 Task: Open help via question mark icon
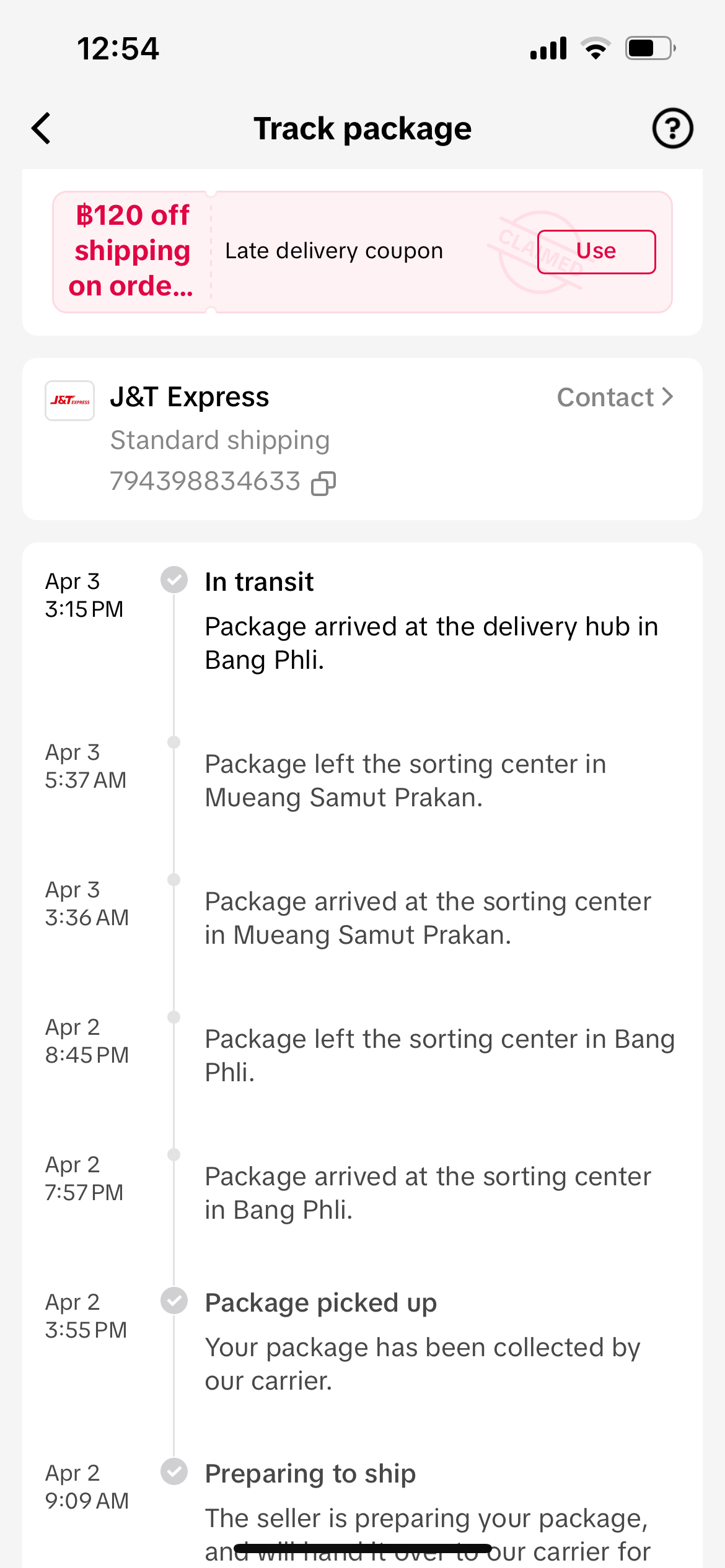point(672,129)
